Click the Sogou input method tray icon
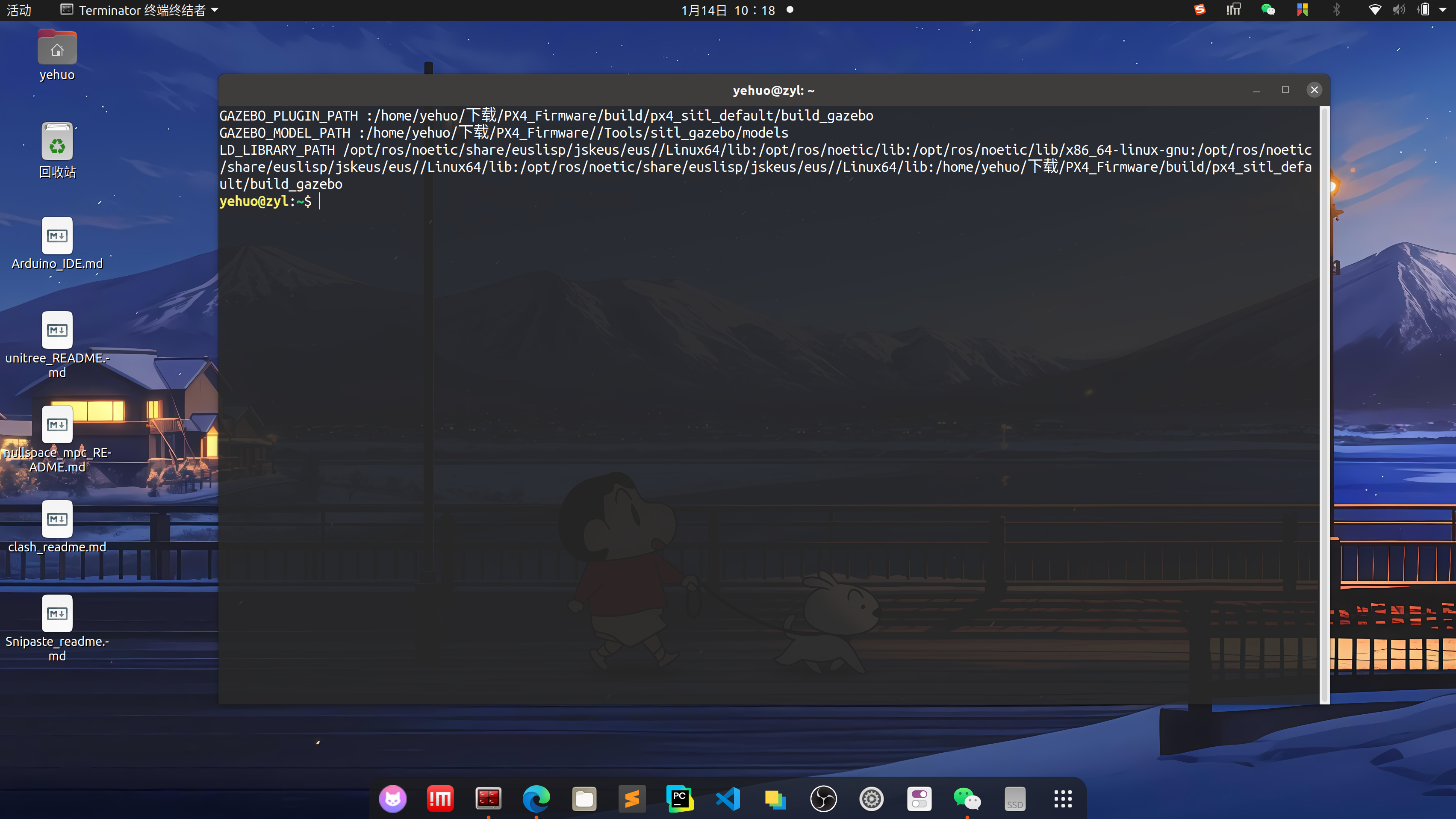 [1200, 9]
